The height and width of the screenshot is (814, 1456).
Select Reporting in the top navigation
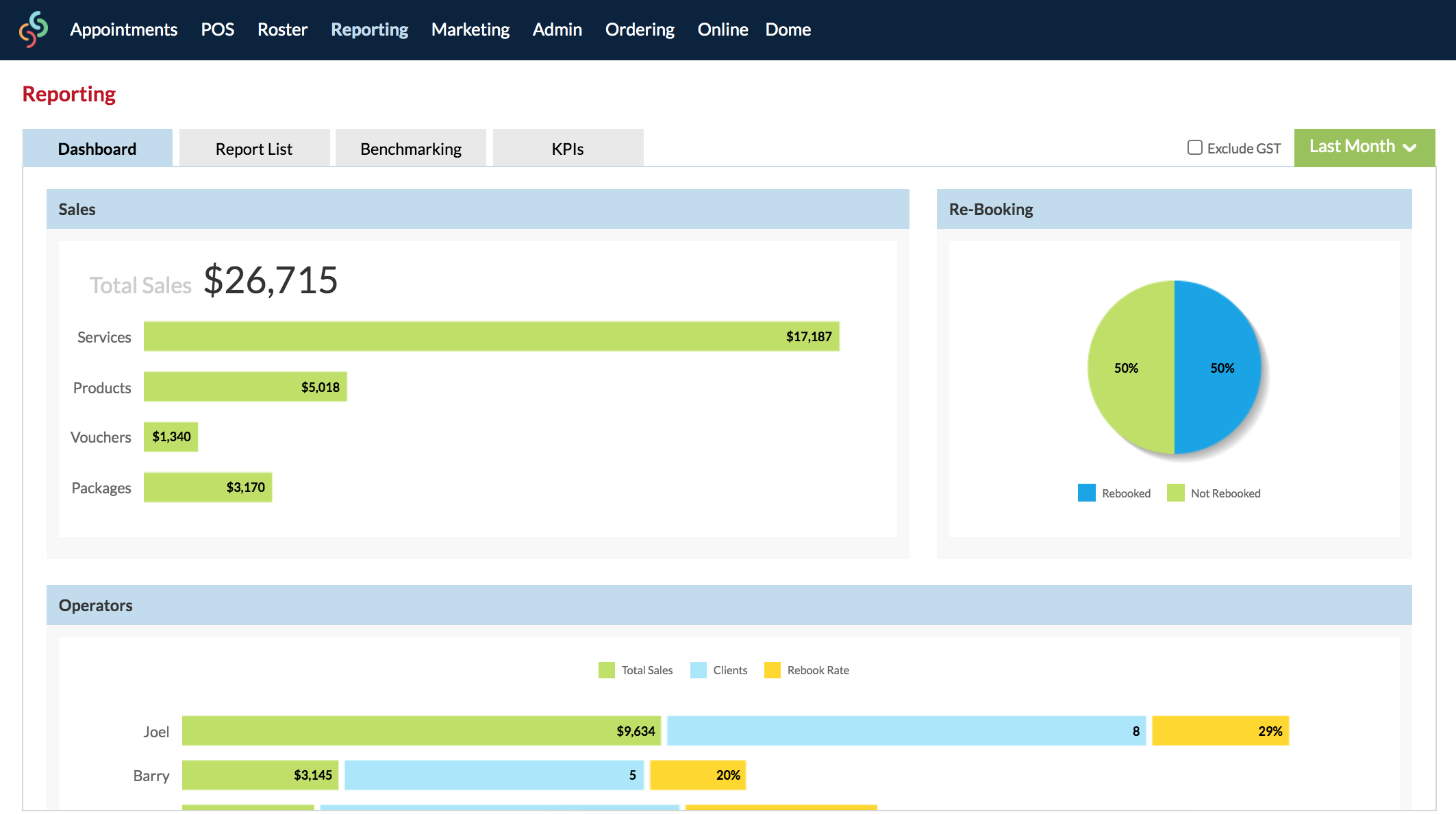click(x=370, y=29)
